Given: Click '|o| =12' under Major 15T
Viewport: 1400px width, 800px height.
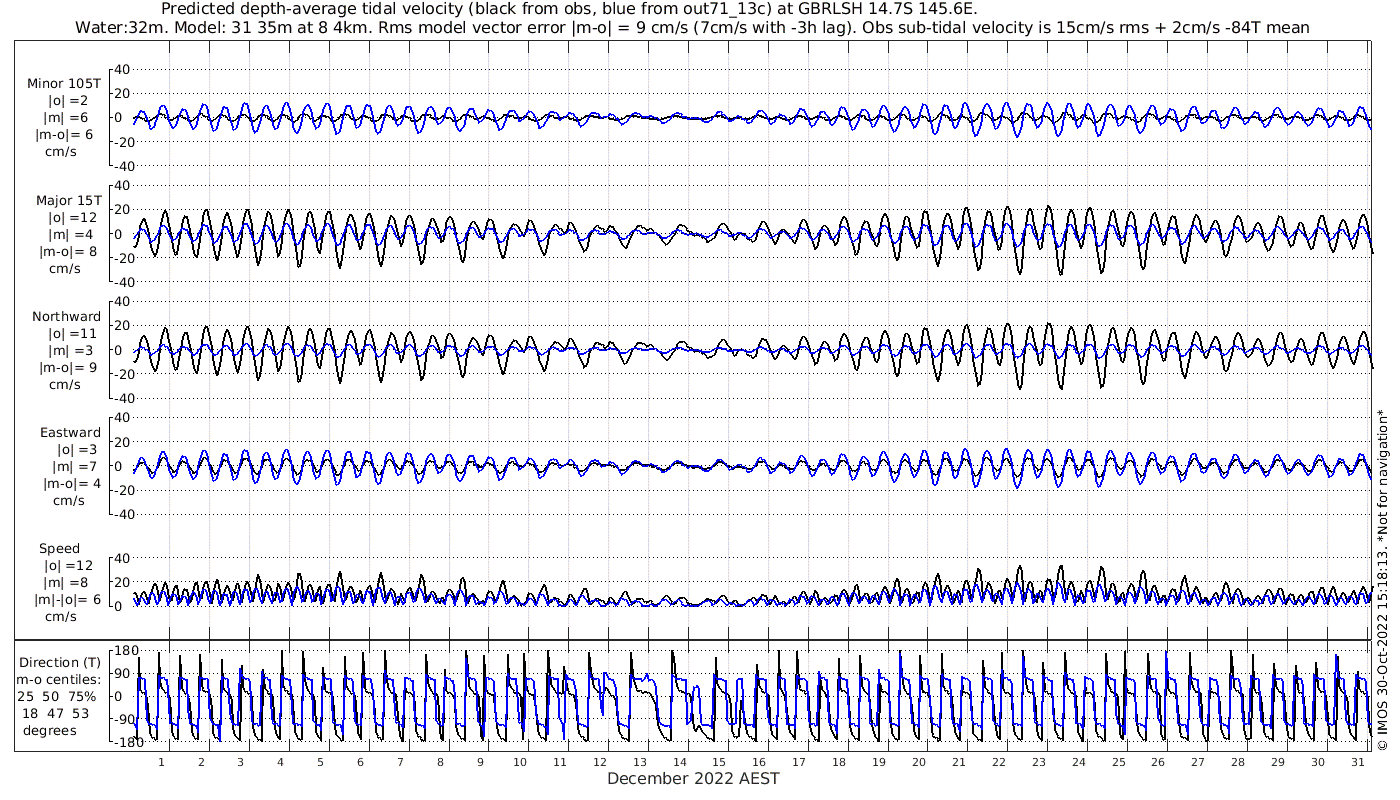Looking at the screenshot, I should (x=71, y=218).
